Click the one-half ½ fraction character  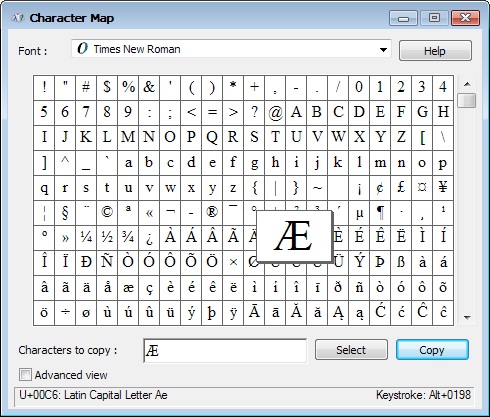pyautogui.click(x=107, y=238)
